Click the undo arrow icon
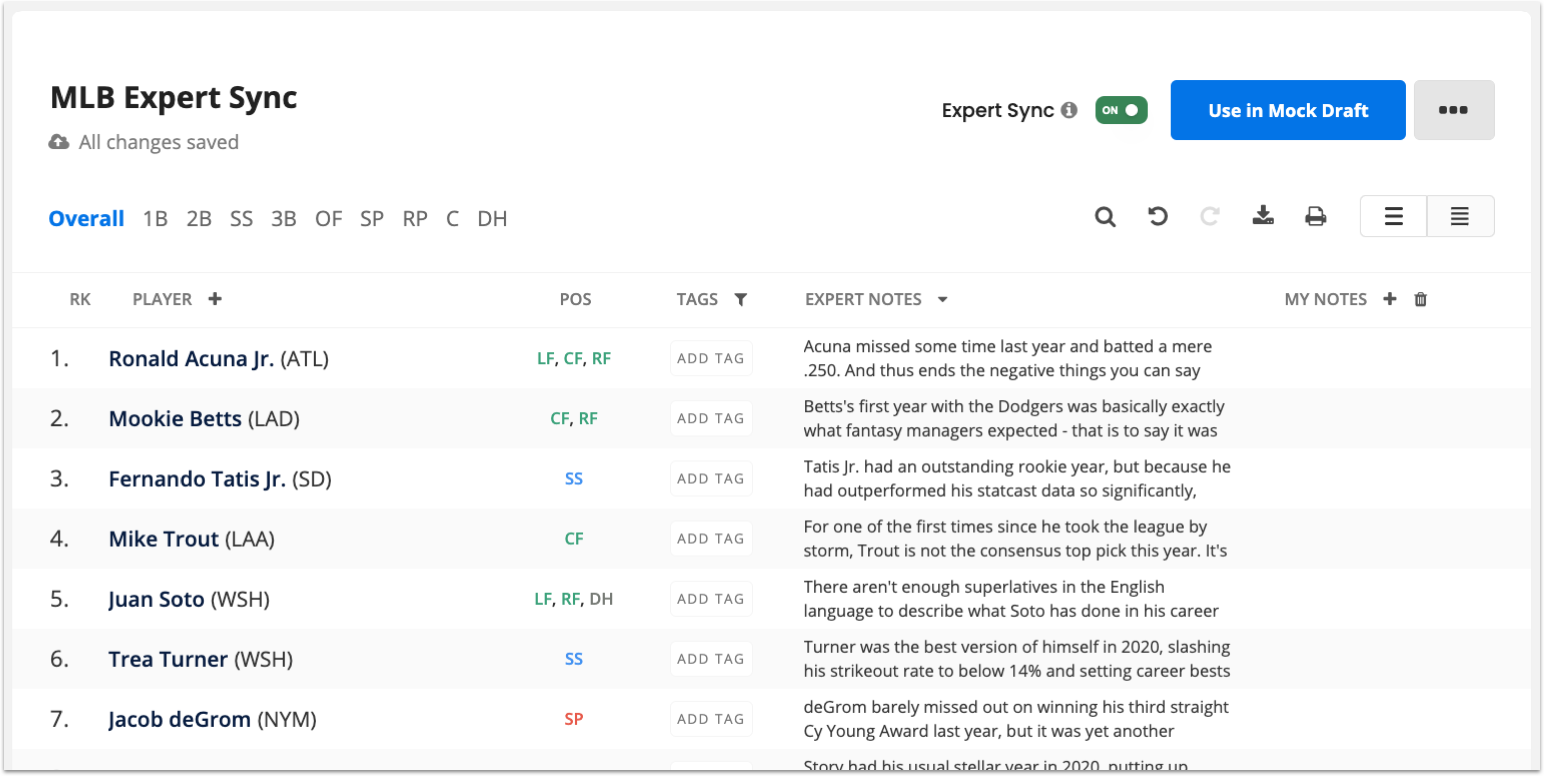Viewport: 1544px width, 776px height. [x=1158, y=216]
